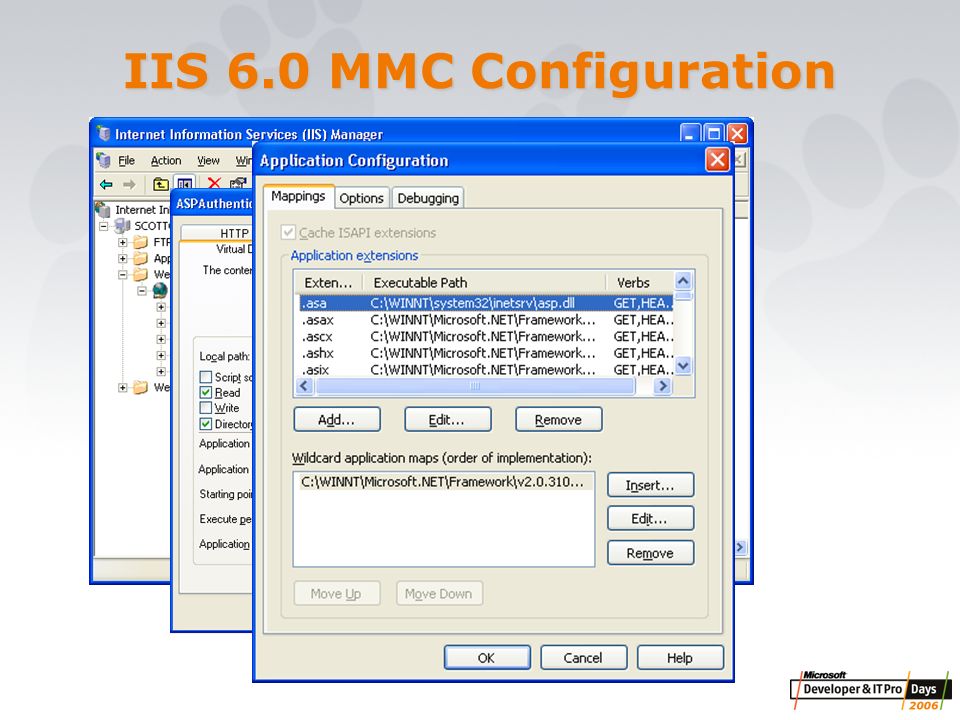The width and height of the screenshot is (960, 720).
Task: Select the folder icon beside the expanded We node
Action: click(x=141, y=274)
